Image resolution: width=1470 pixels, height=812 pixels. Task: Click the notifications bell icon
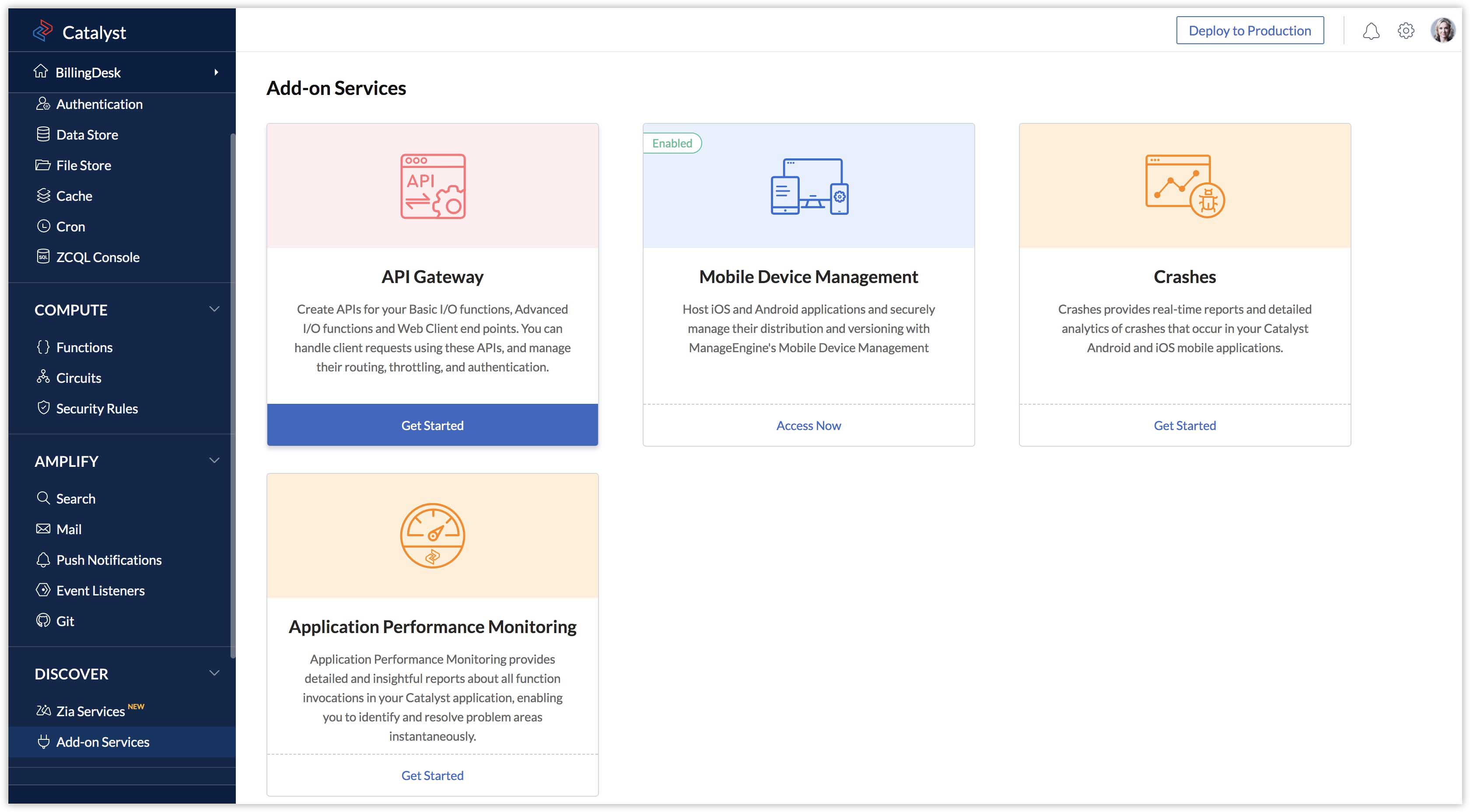tap(1370, 31)
